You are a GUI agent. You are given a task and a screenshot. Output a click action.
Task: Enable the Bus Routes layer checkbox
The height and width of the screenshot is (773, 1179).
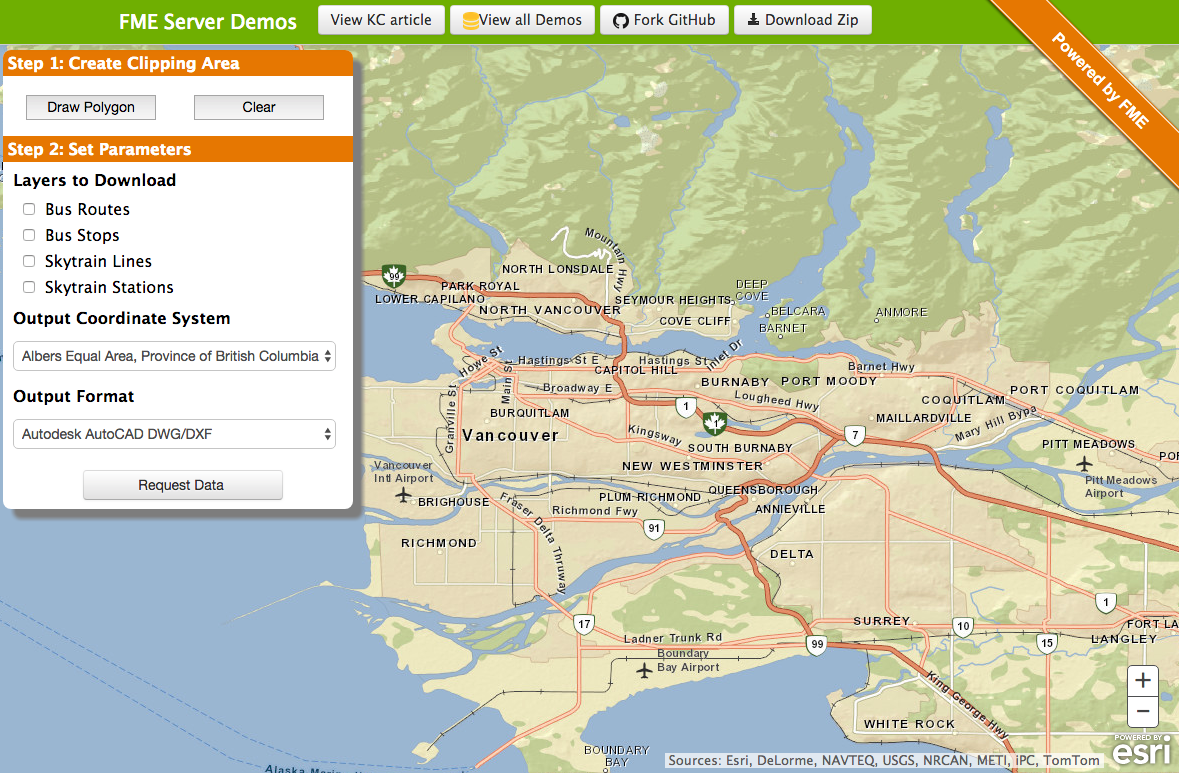tap(29, 209)
